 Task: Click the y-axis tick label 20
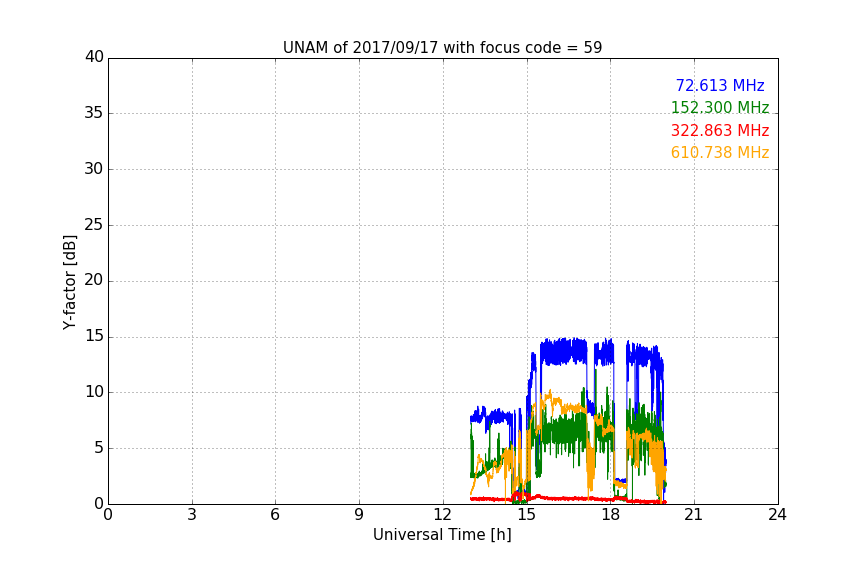[94, 280]
